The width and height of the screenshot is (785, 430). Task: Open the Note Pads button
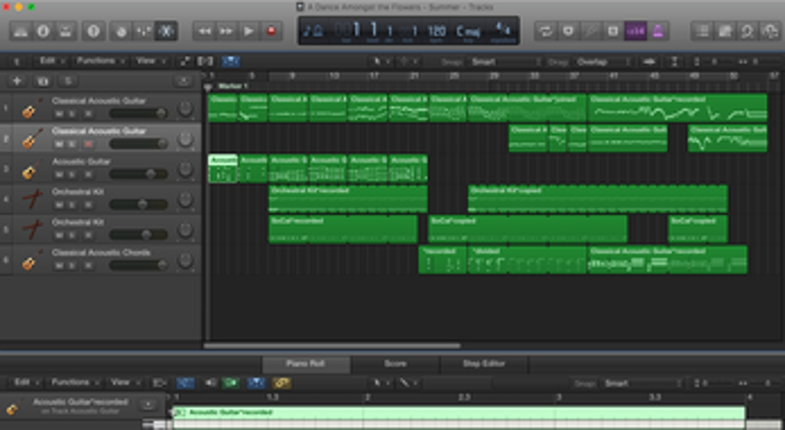click(x=725, y=32)
